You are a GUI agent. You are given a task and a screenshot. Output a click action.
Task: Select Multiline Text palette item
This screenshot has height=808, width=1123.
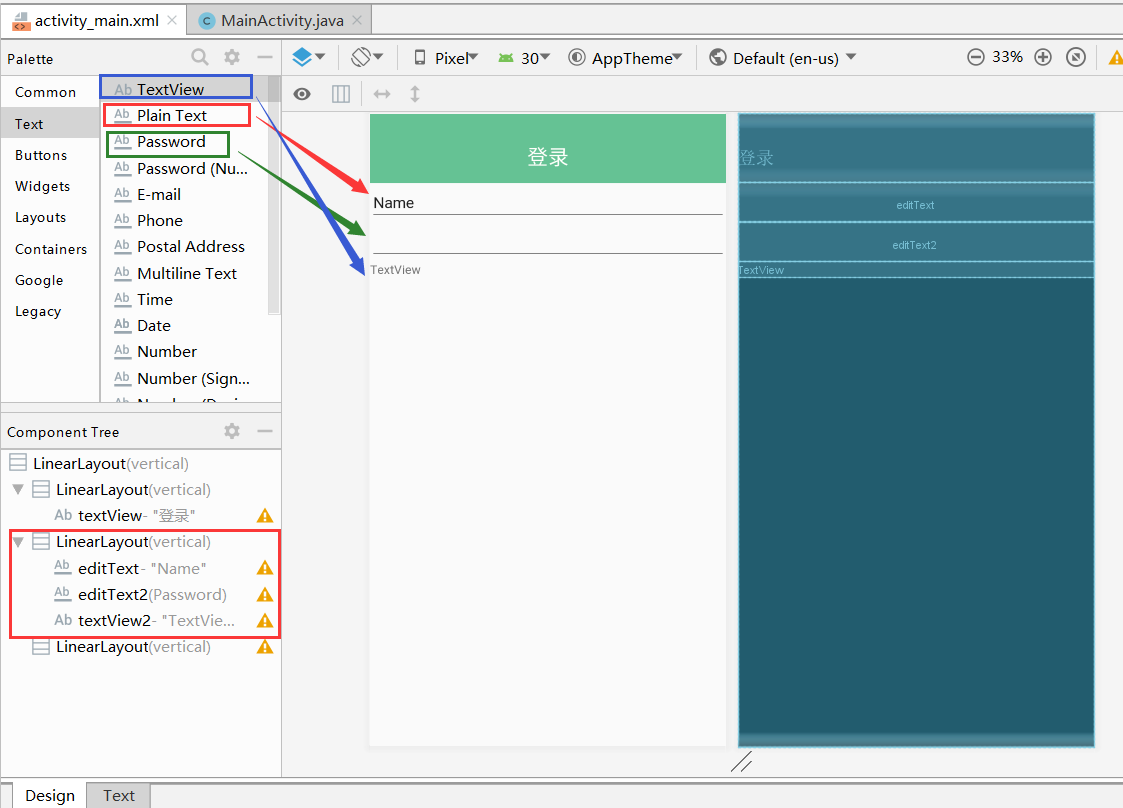pos(186,274)
